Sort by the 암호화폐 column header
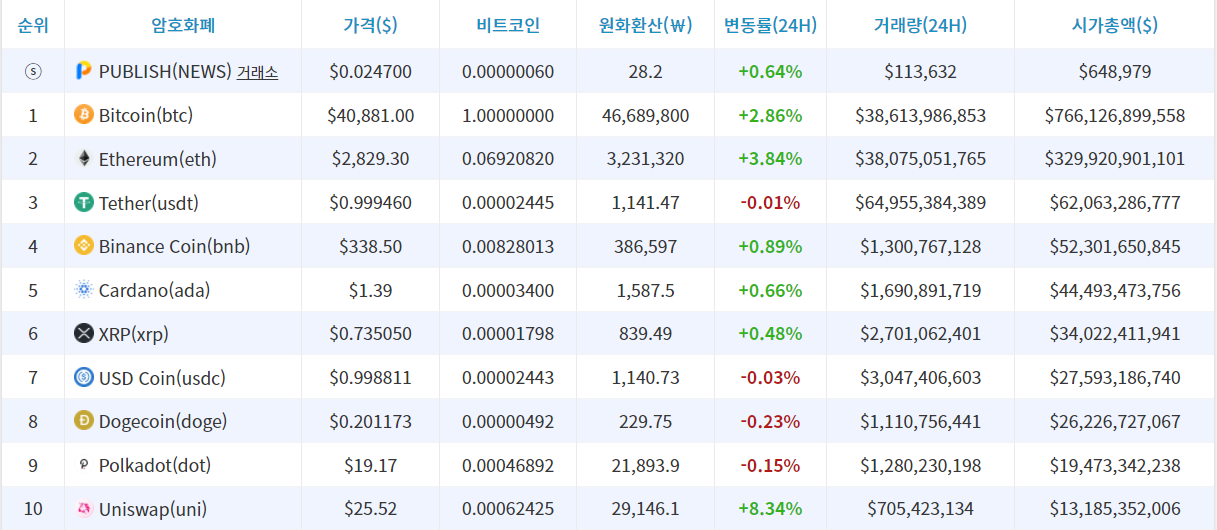This screenshot has height=530, width=1217. point(183,26)
